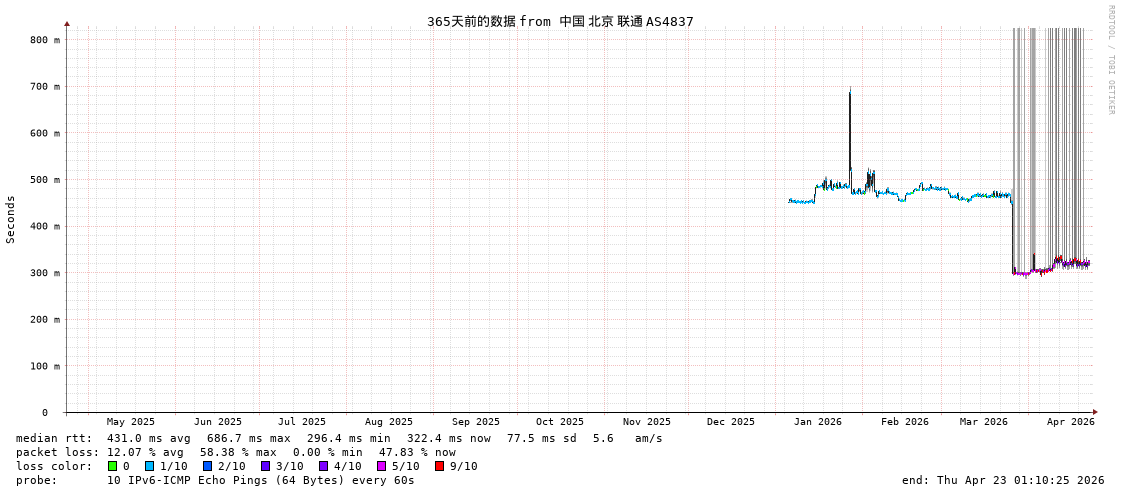Click the graph title mentioning AS4837
This screenshot has height=494, width=1121.
(x=560, y=22)
